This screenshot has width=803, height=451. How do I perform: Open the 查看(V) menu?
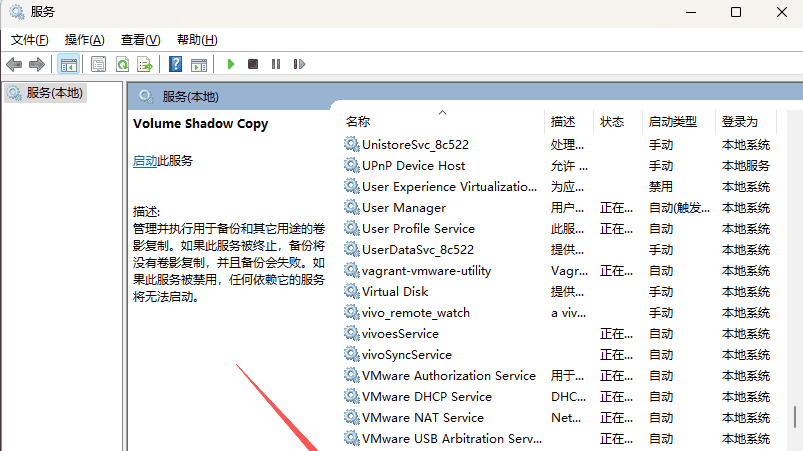(140, 40)
